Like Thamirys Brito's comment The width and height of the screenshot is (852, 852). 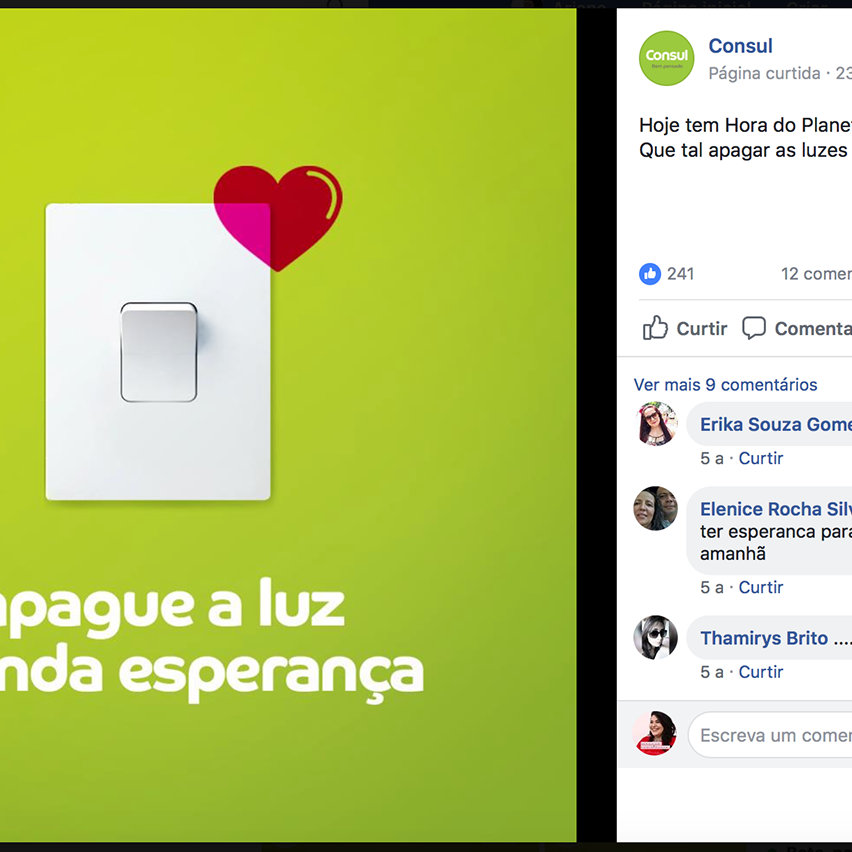tap(761, 672)
